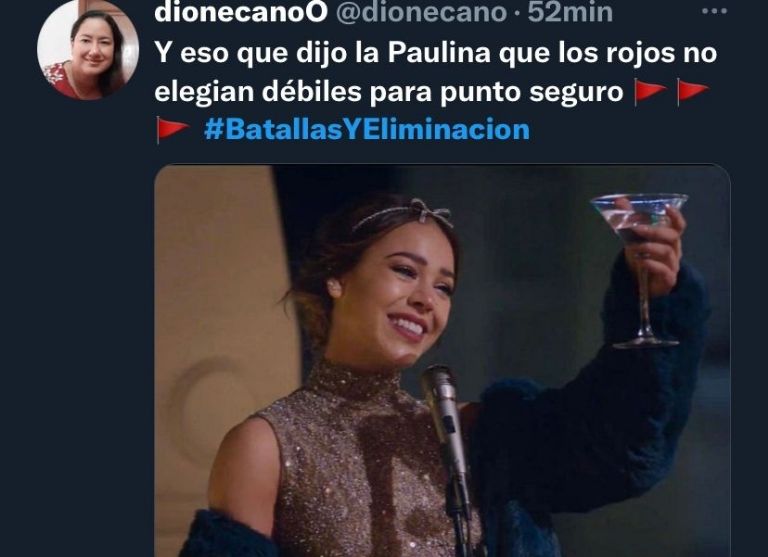Open the 52min timestamp link
The width and height of the screenshot is (768, 557).
click(x=570, y=12)
